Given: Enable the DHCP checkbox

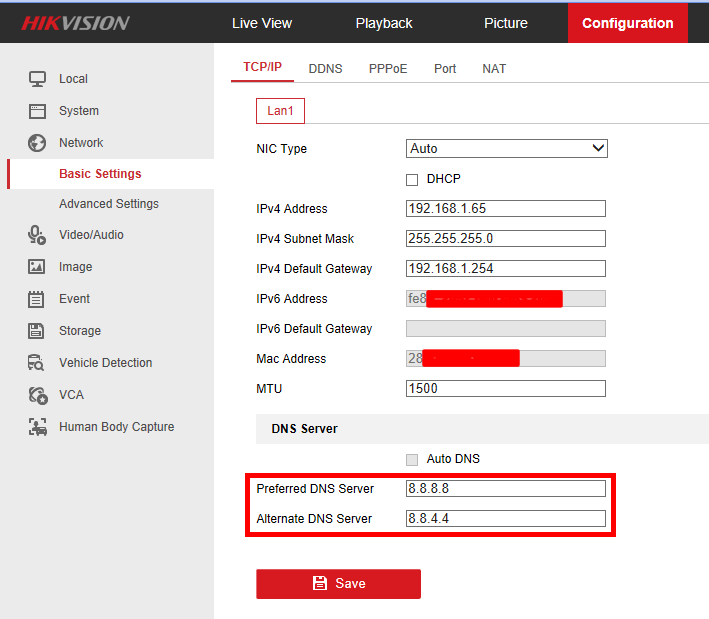Looking at the screenshot, I should pyautogui.click(x=412, y=179).
